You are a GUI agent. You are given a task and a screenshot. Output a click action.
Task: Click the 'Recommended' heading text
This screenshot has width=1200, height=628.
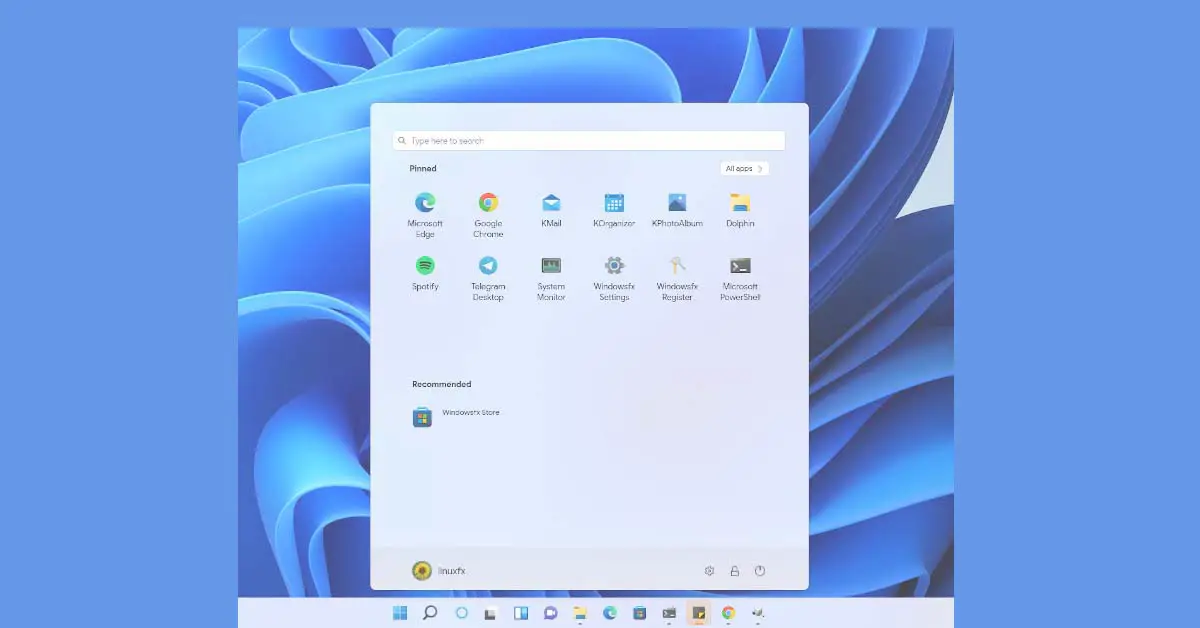441,384
